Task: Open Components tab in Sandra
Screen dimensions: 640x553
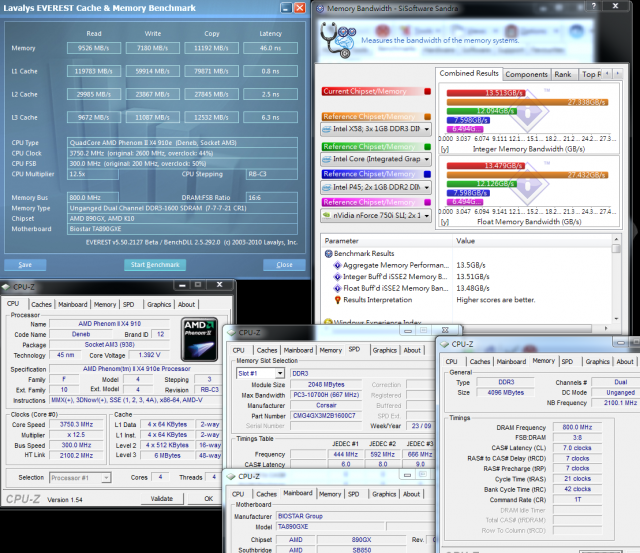Action: [526, 74]
